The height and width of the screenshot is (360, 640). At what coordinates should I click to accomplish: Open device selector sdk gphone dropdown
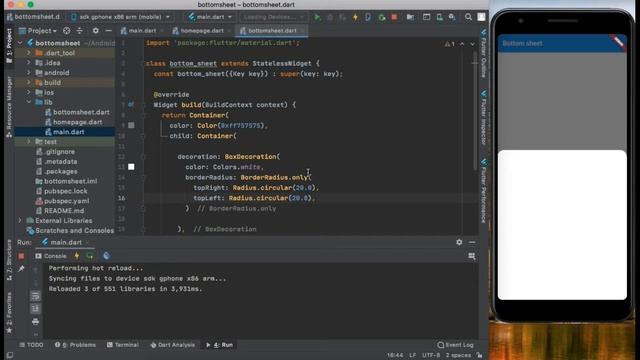(x=121, y=17)
